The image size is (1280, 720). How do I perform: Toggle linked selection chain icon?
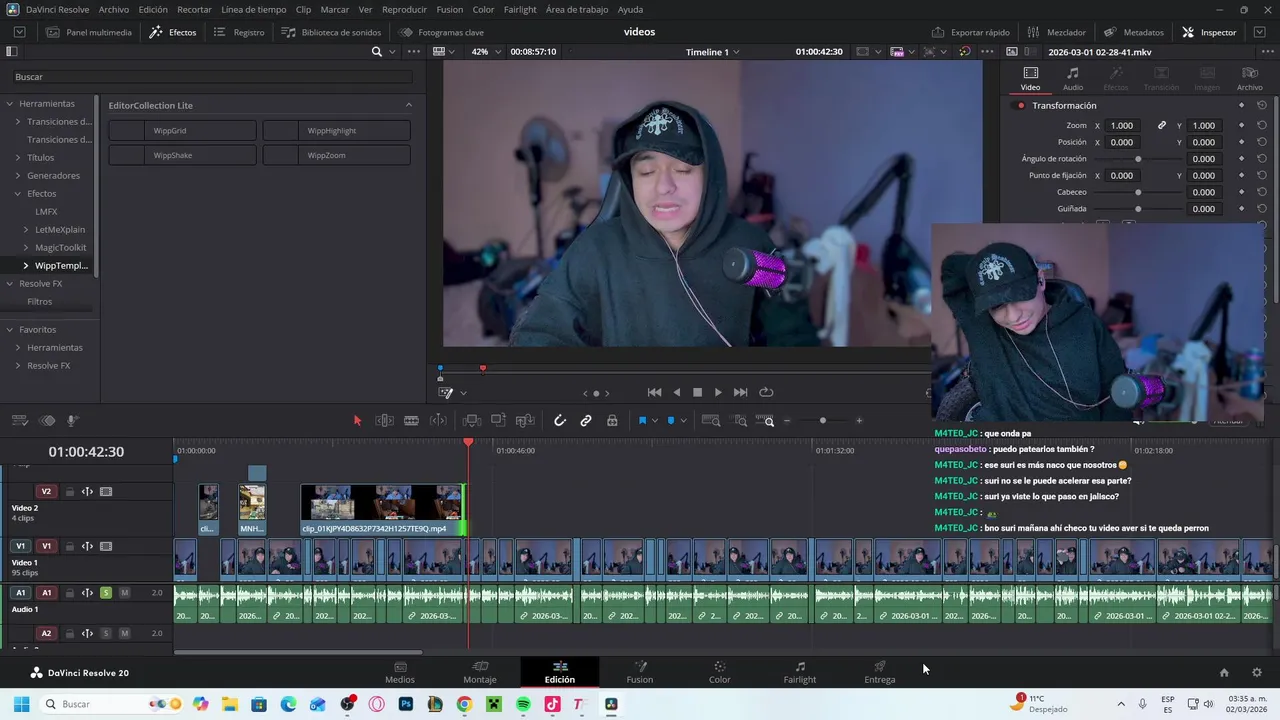(586, 421)
